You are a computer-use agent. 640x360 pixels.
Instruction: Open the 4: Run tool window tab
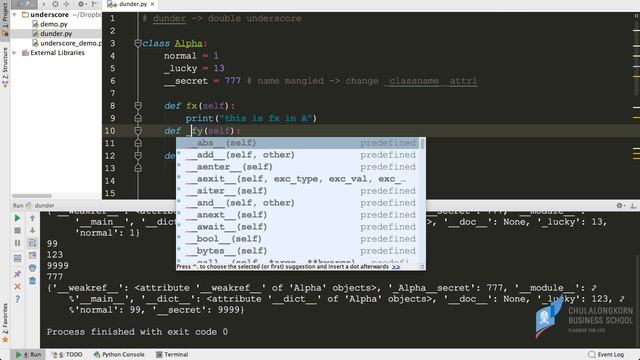point(29,355)
